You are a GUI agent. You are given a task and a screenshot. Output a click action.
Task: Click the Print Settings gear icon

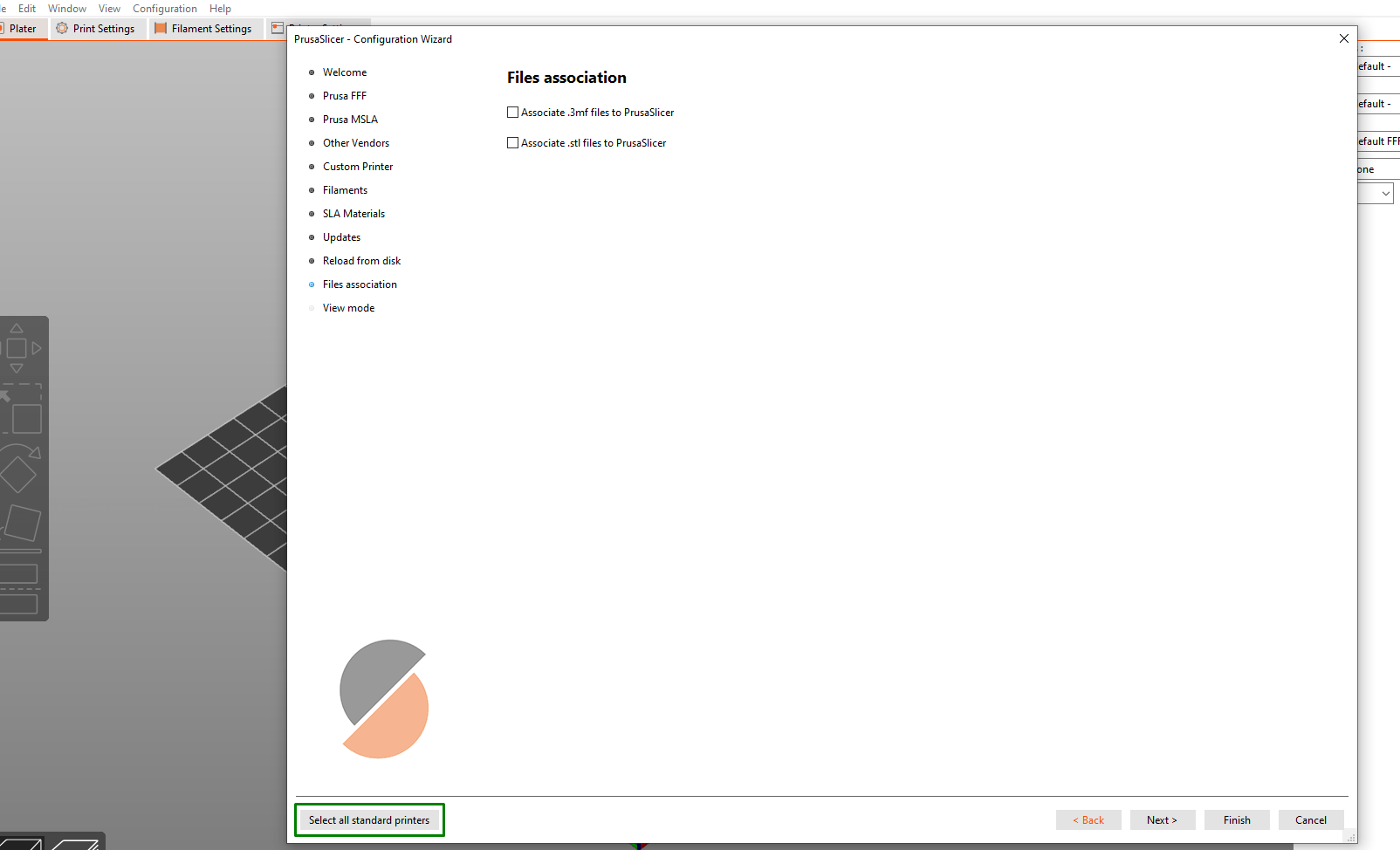62,28
